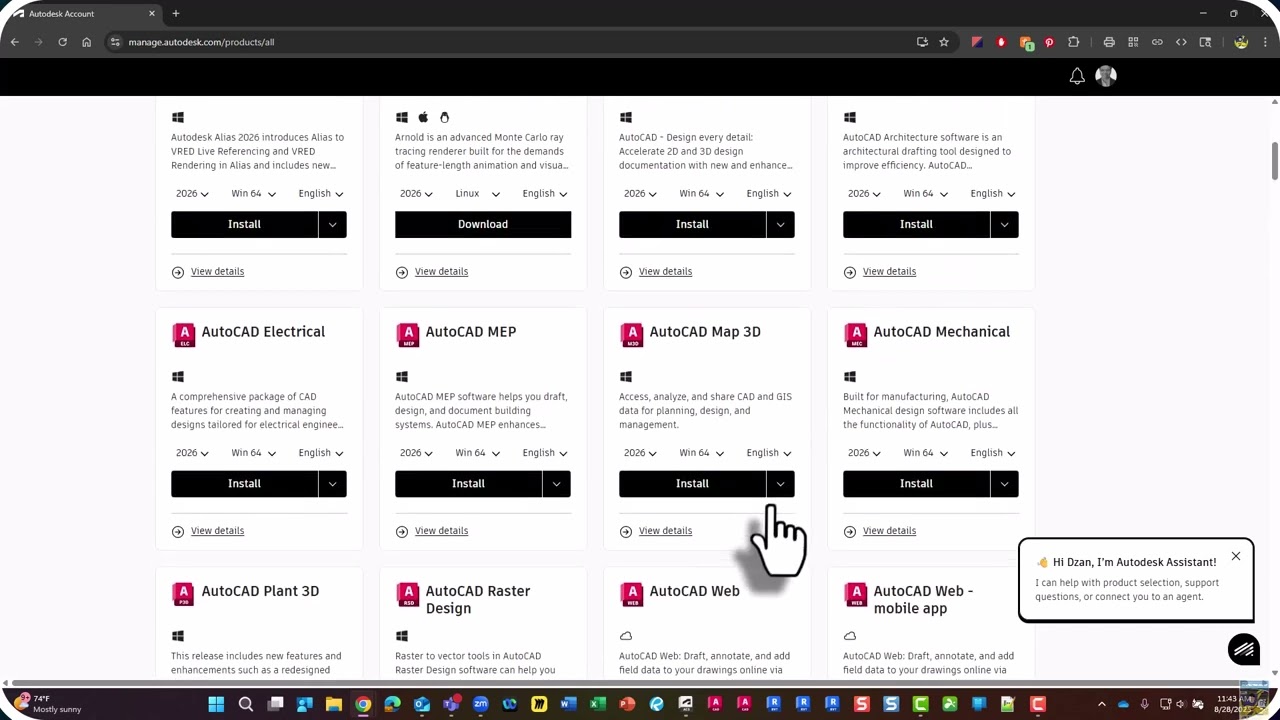
Task: Click the AutoCAD Raster Design product icon
Action: pos(407,594)
